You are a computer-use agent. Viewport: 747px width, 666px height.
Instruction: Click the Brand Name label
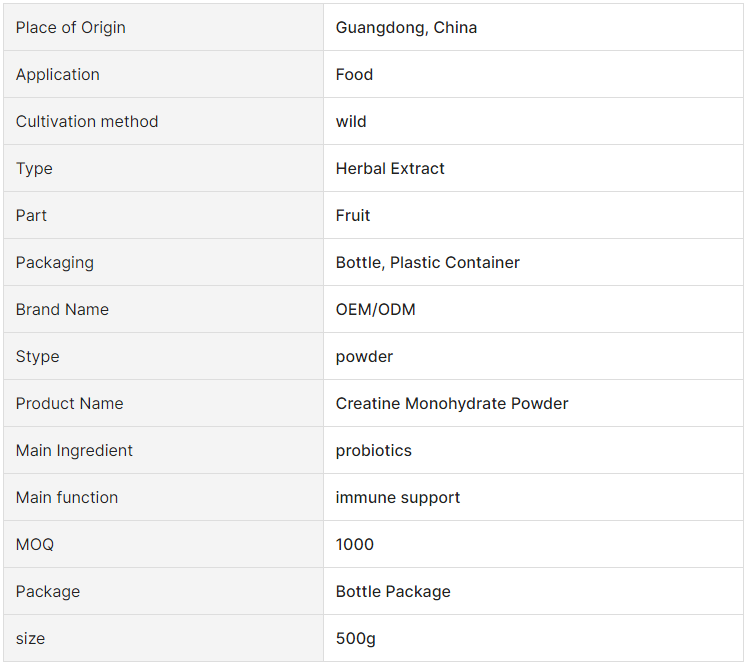point(62,310)
